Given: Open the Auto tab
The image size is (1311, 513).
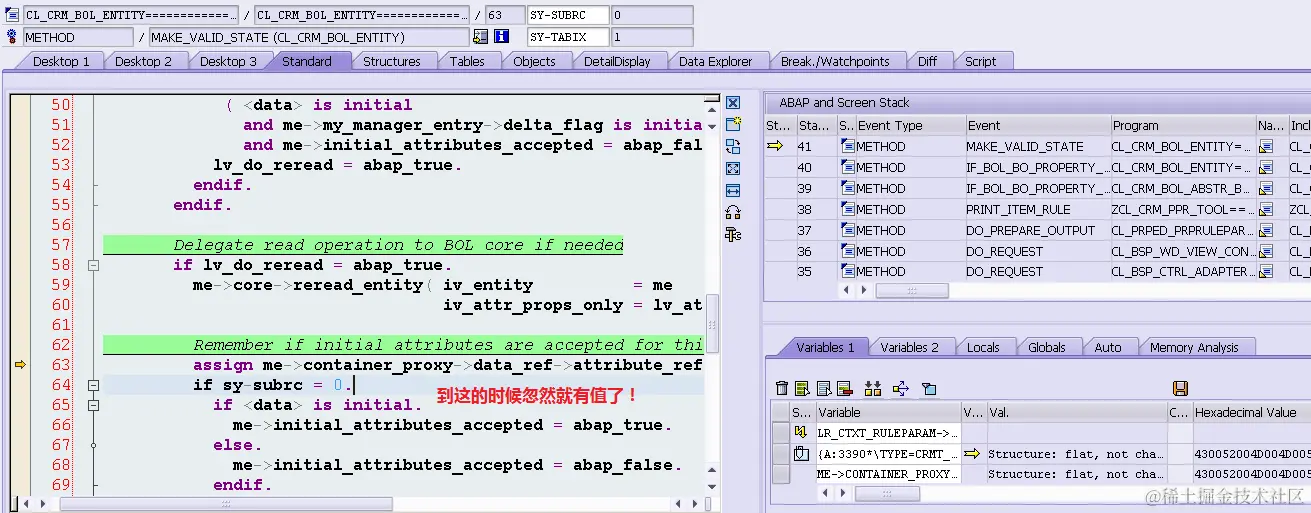Looking at the screenshot, I should point(1108,347).
